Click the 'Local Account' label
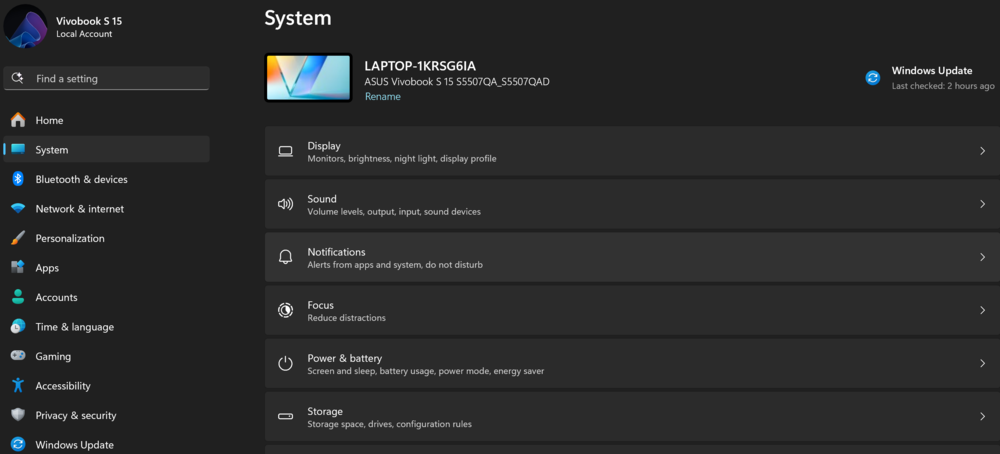The height and width of the screenshot is (454, 1000). point(84,34)
